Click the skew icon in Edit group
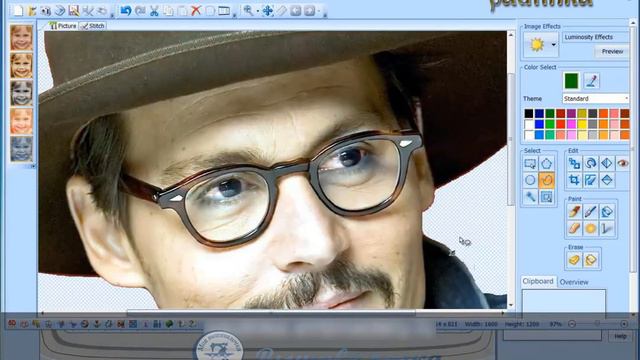 pyautogui.click(x=590, y=180)
